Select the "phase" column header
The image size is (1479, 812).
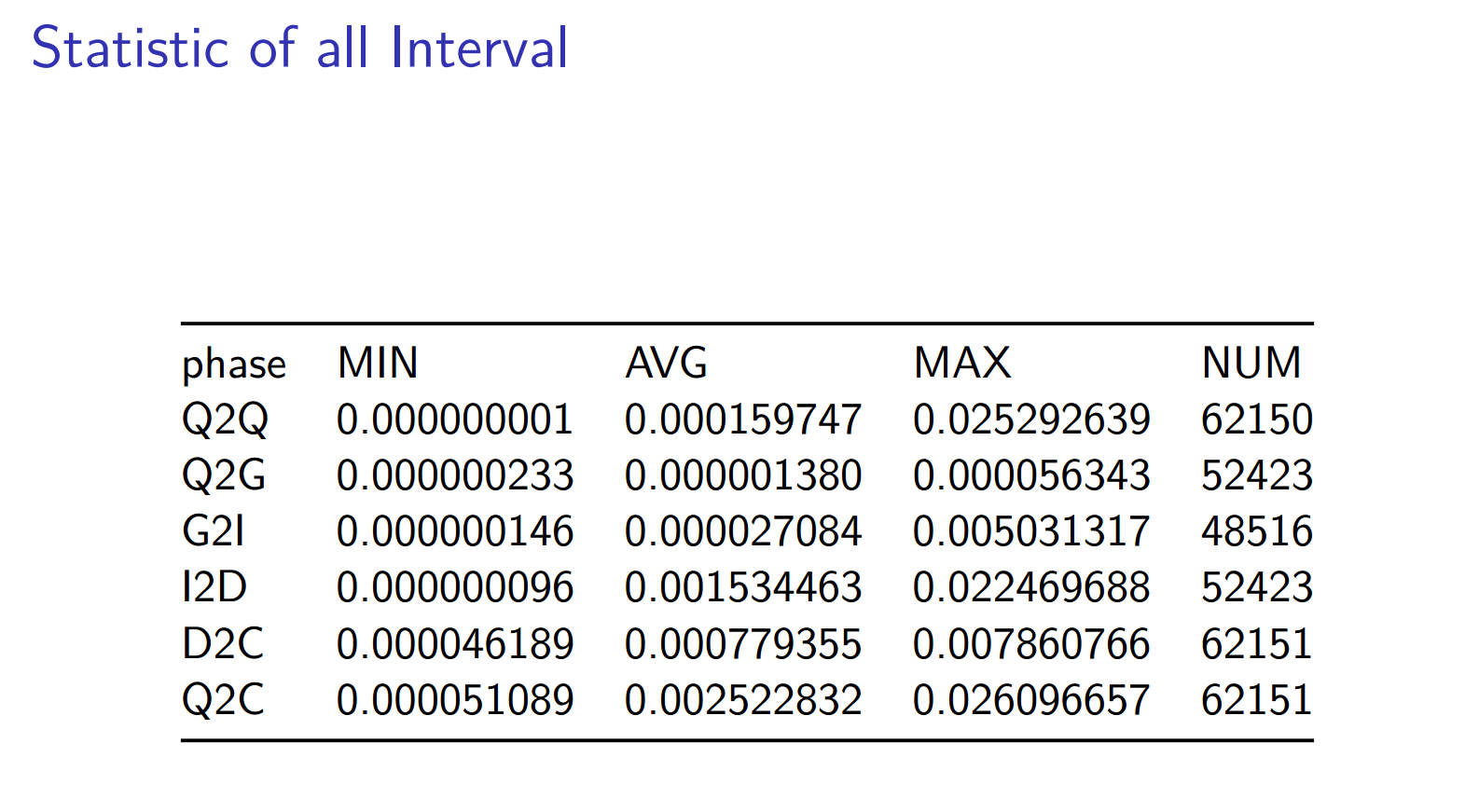[x=233, y=365]
